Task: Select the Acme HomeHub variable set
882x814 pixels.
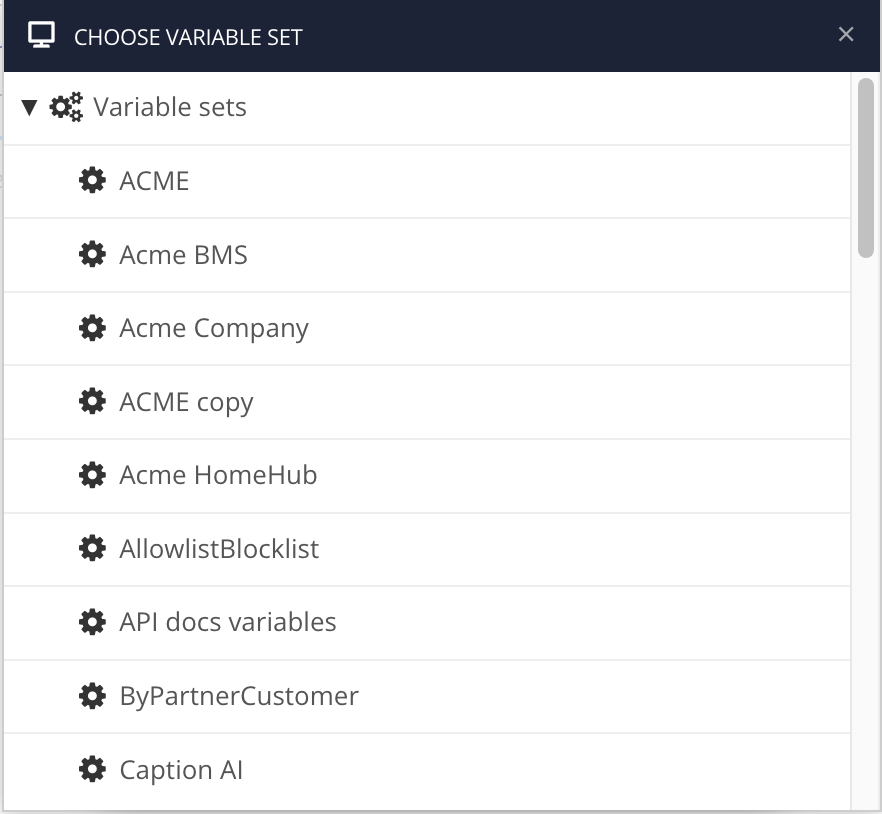Action: [217, 475]
